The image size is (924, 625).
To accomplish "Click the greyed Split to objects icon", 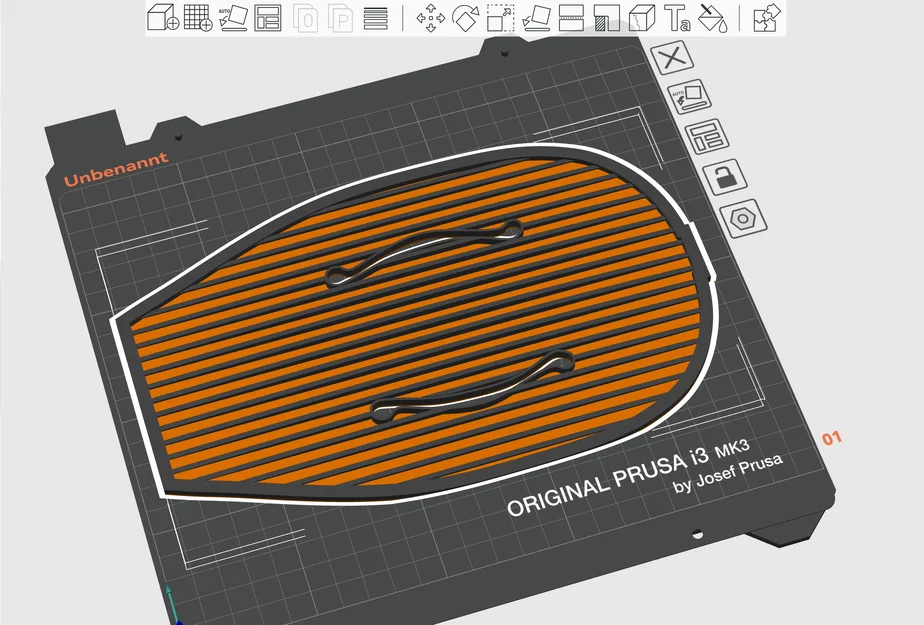I will point(305,18).
